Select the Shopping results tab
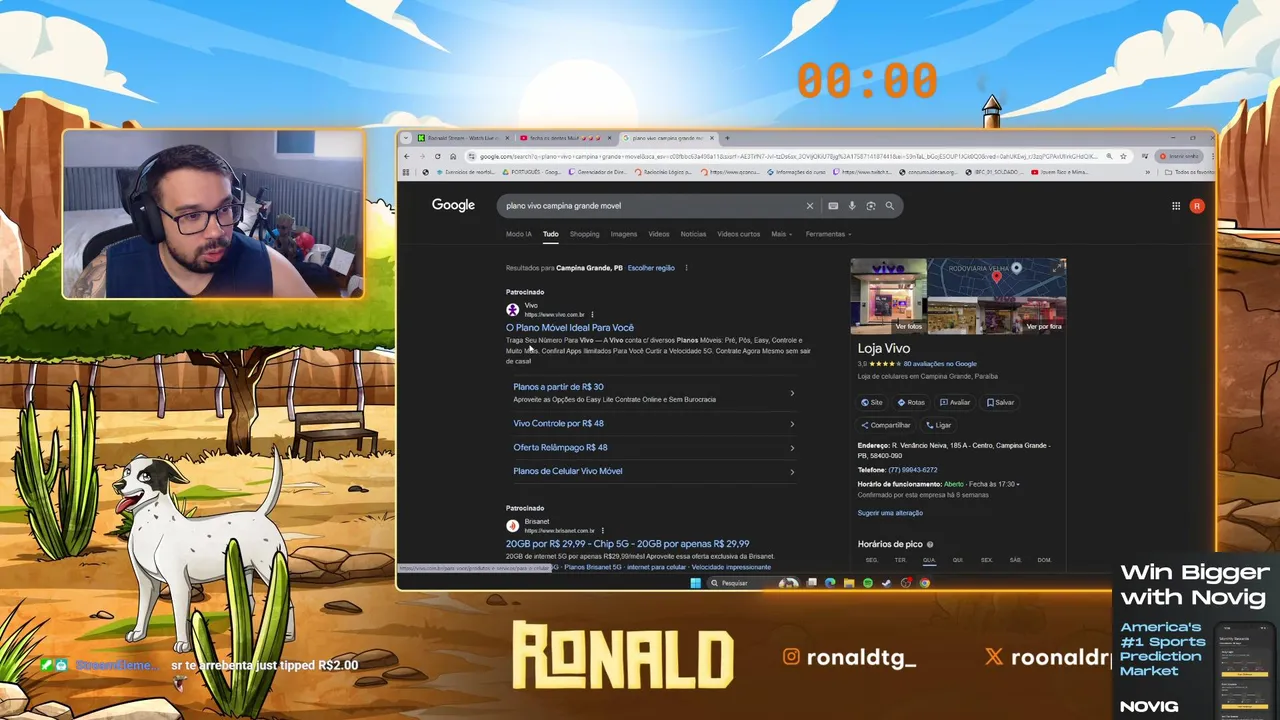This screenshot has width=1280, height=720. (x=584, y=234)
